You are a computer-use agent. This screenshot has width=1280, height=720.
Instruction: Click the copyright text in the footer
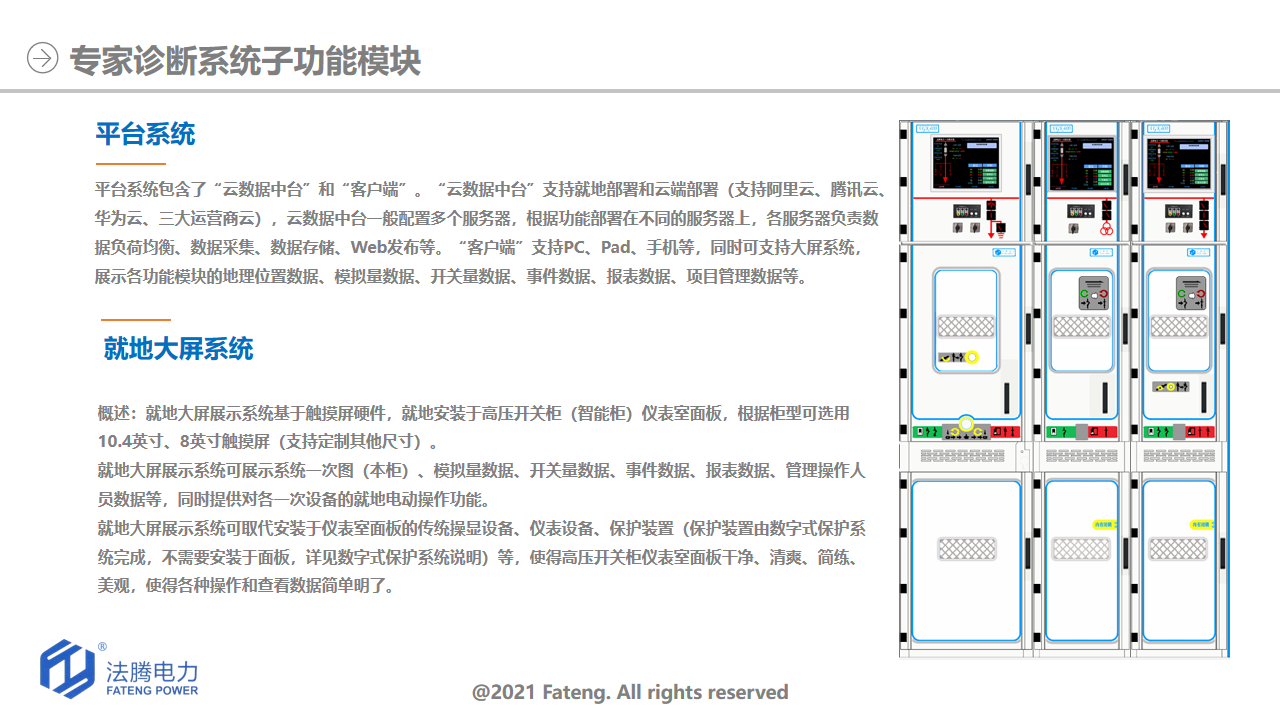tap(630, 692)
